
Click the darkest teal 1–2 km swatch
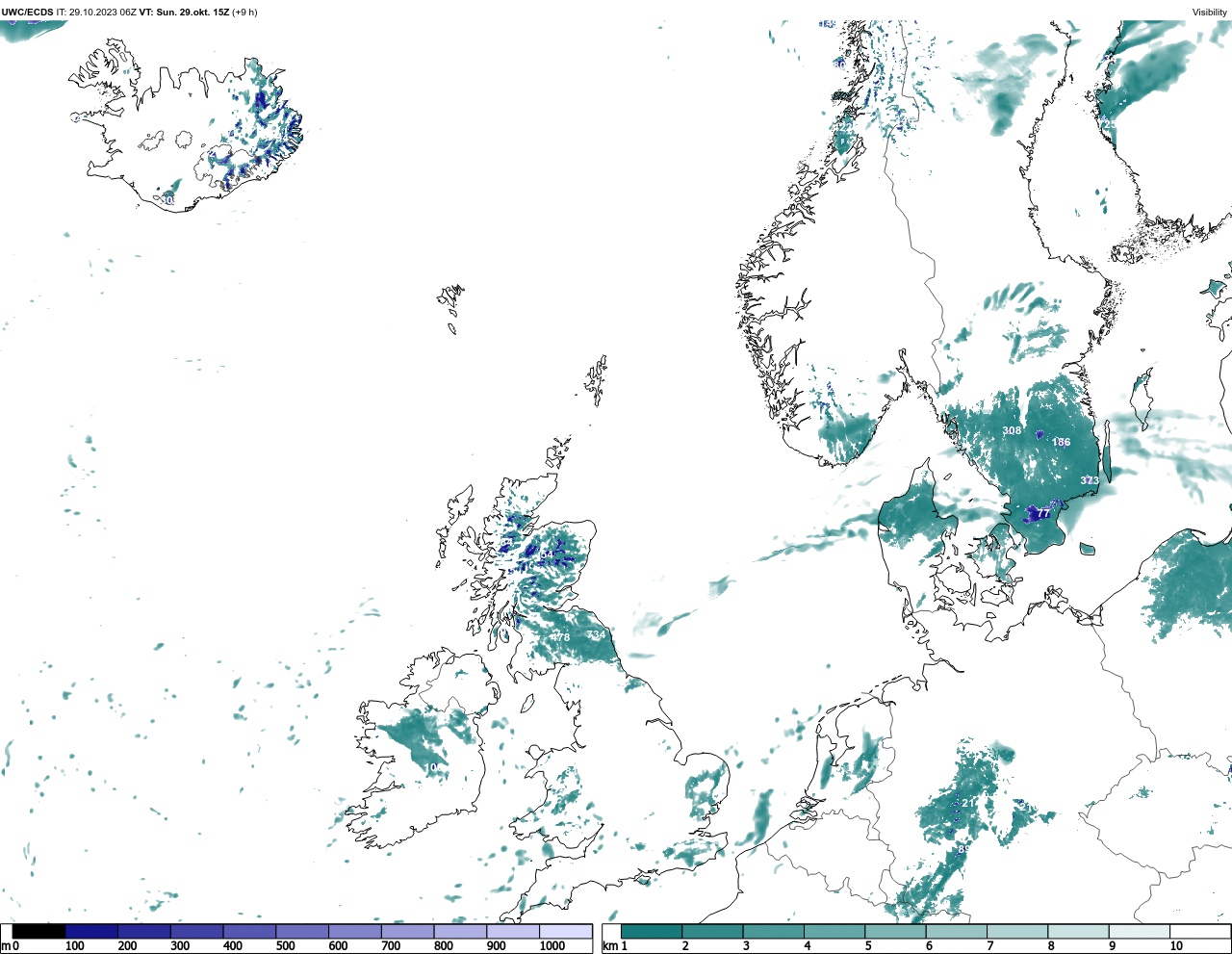[x=652, y=931]
